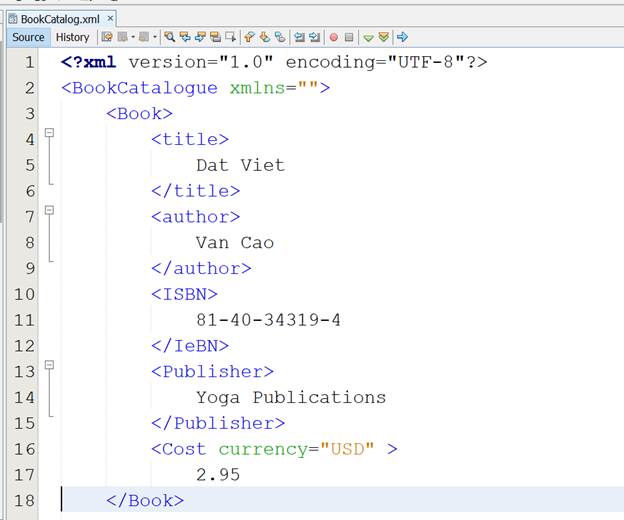Viewport: 624px width, 520px height.
Task: Click Shift Line Left icon
Action: 299,37
